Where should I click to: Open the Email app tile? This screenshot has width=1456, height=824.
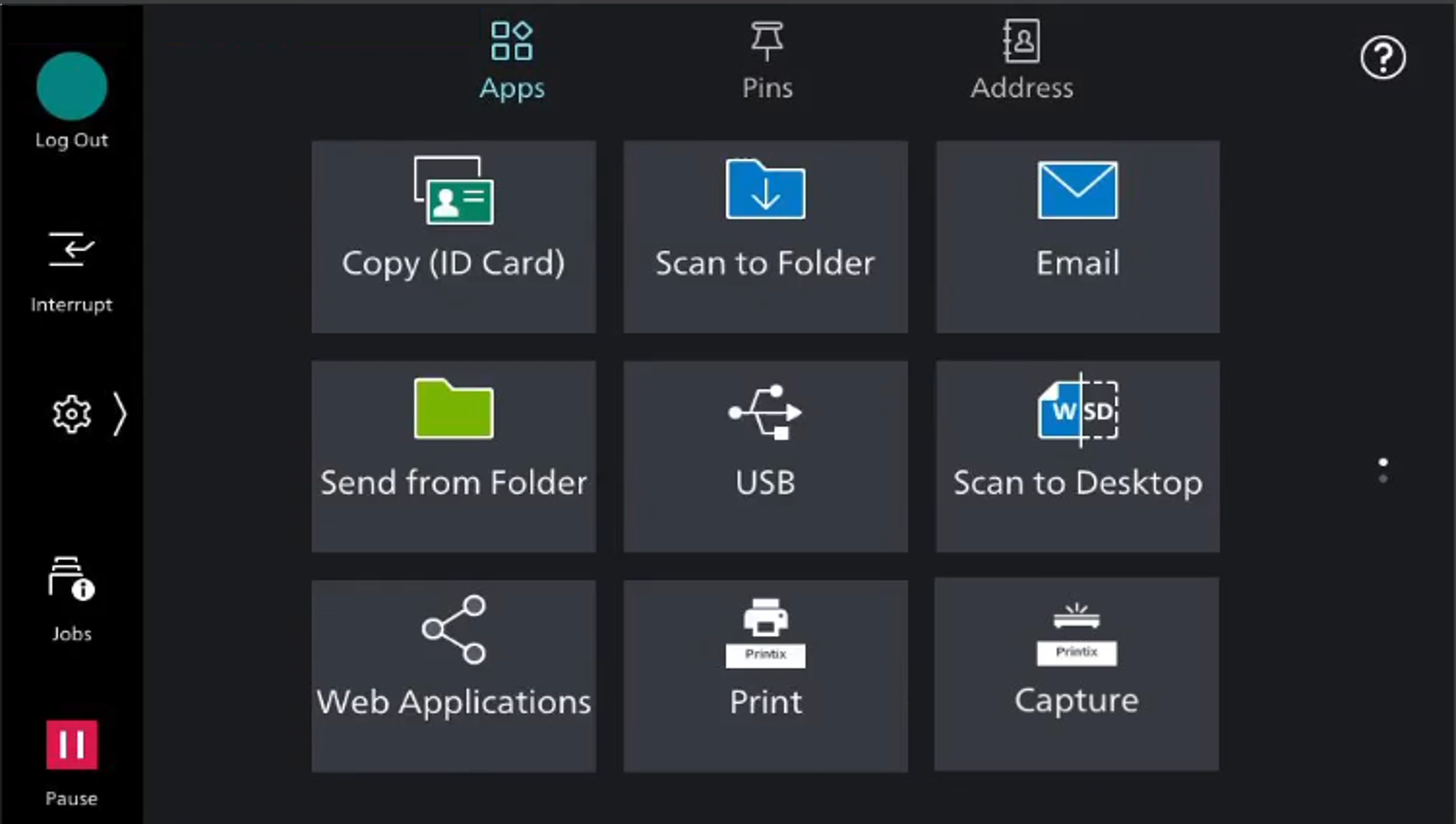[x=1077, y=236]
